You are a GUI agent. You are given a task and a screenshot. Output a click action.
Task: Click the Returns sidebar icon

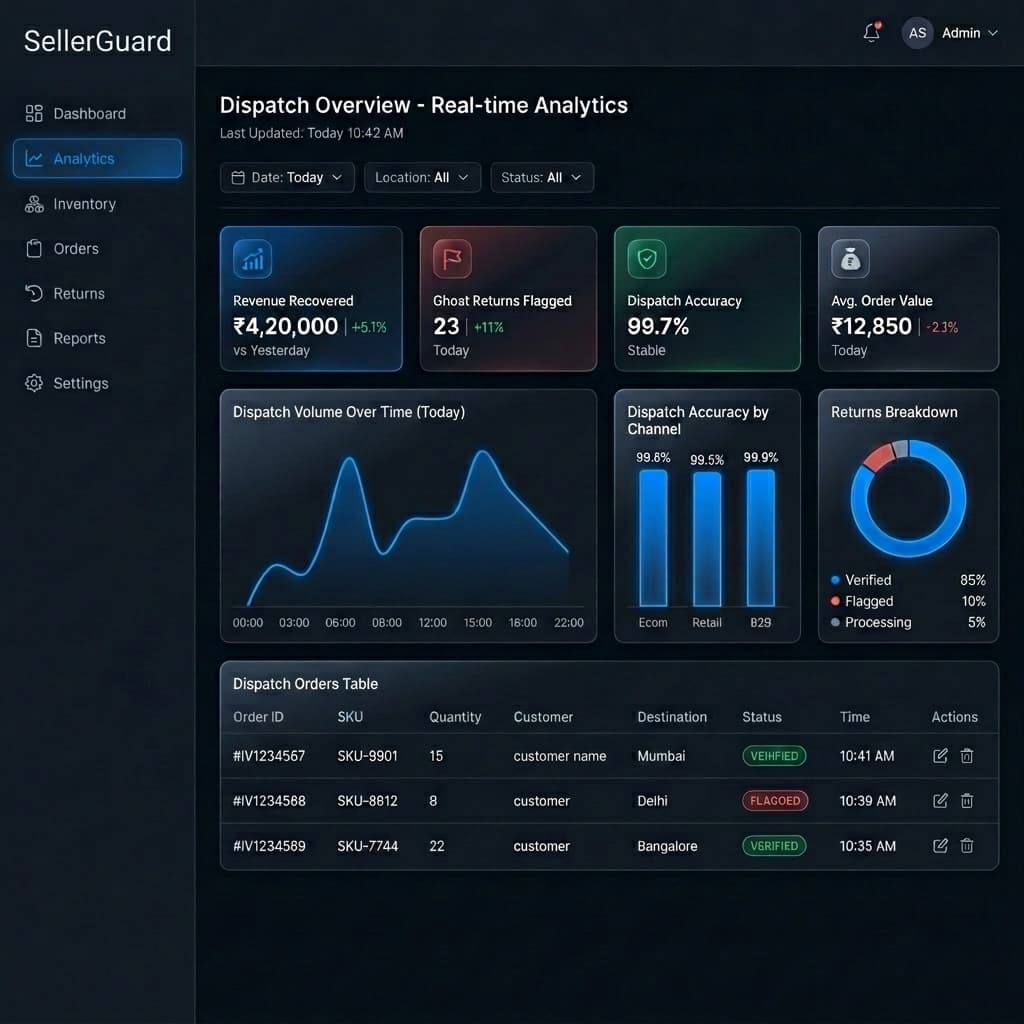tap(33, 293)
